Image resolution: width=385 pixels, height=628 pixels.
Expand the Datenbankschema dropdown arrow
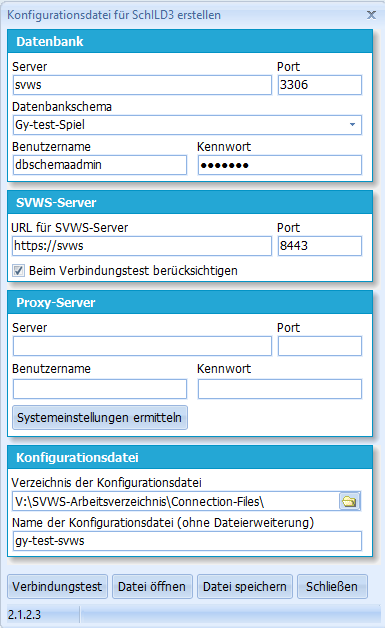[352, 125]
